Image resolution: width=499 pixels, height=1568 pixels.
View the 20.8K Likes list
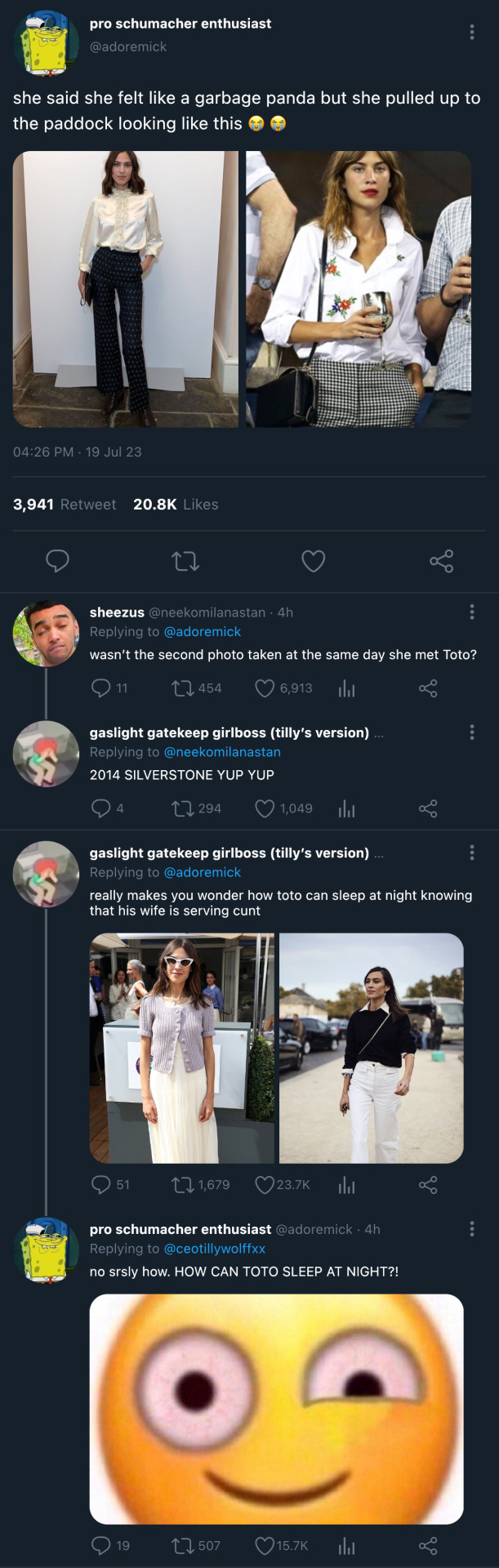(176, 505)
